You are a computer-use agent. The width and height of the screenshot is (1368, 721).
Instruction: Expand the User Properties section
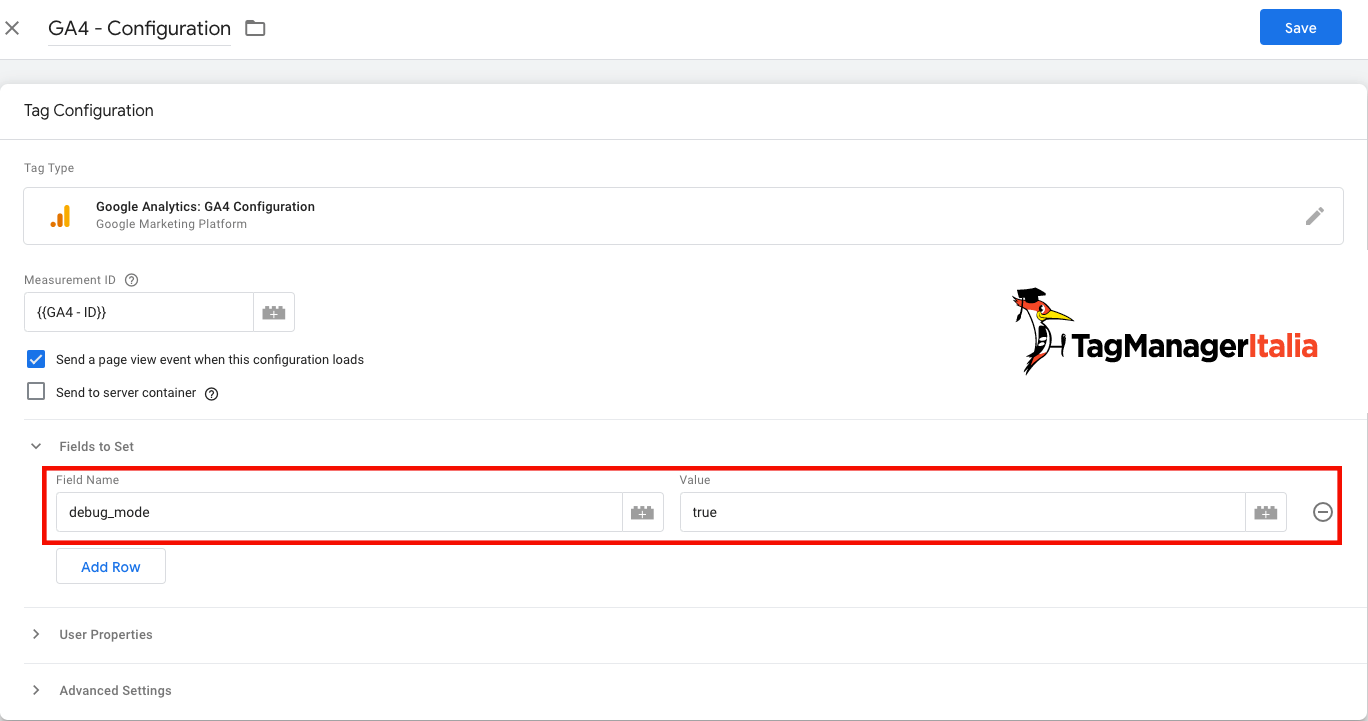click(x=36, y=635)
